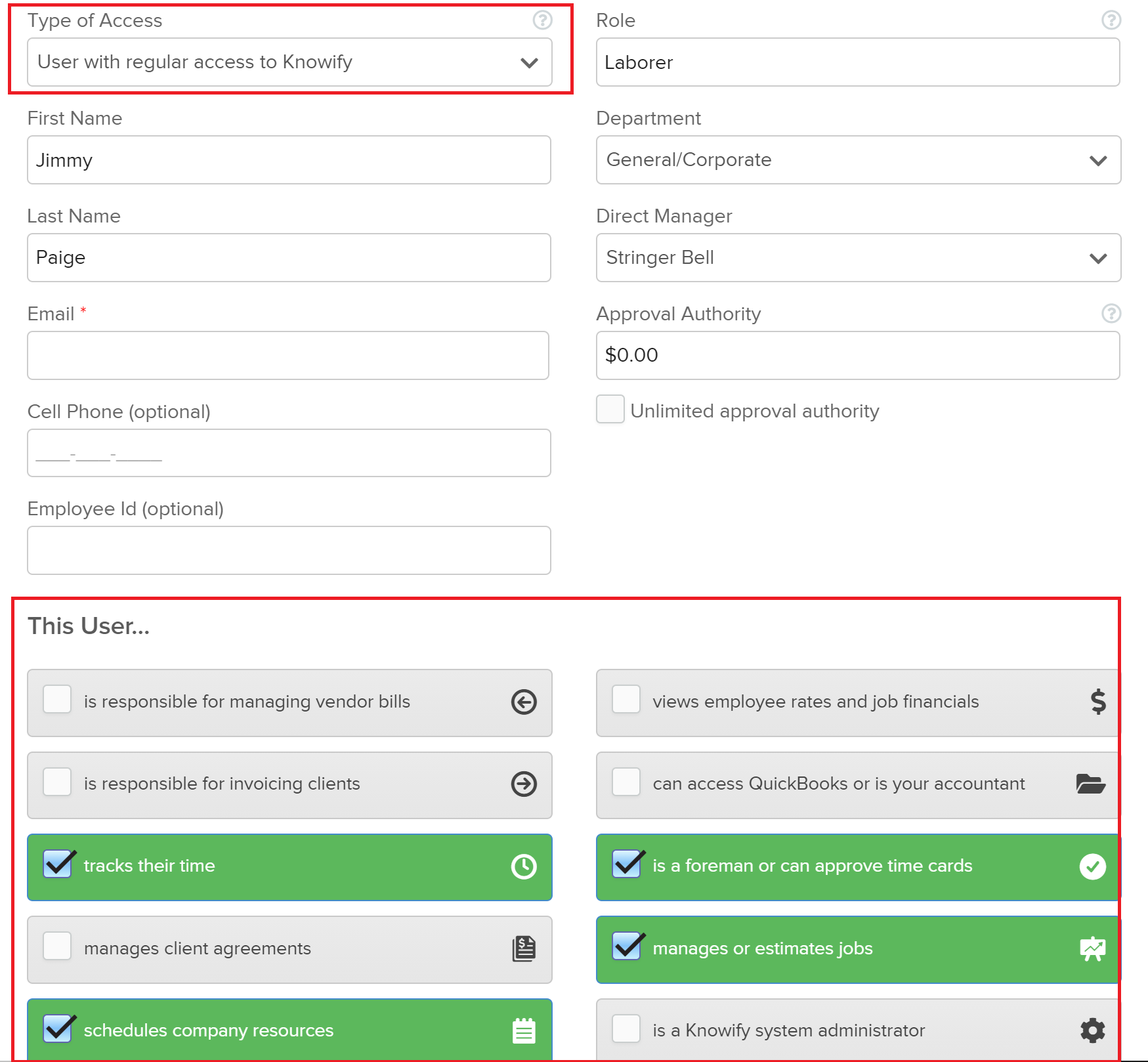Viewport: 1148px width, 1062px height.
Task: Click the Email input field
Action: pyautogui.click(x=288, y=356)
